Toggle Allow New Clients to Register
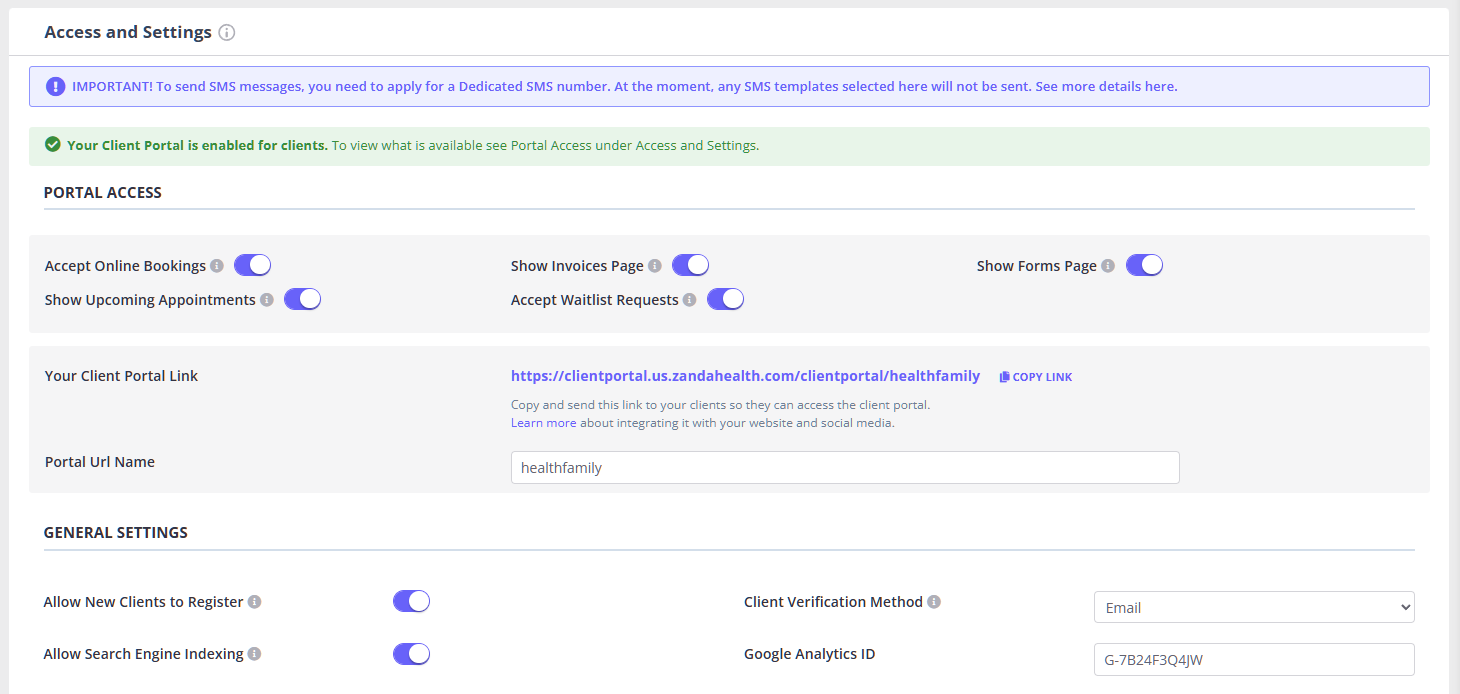 click(411, 601)
